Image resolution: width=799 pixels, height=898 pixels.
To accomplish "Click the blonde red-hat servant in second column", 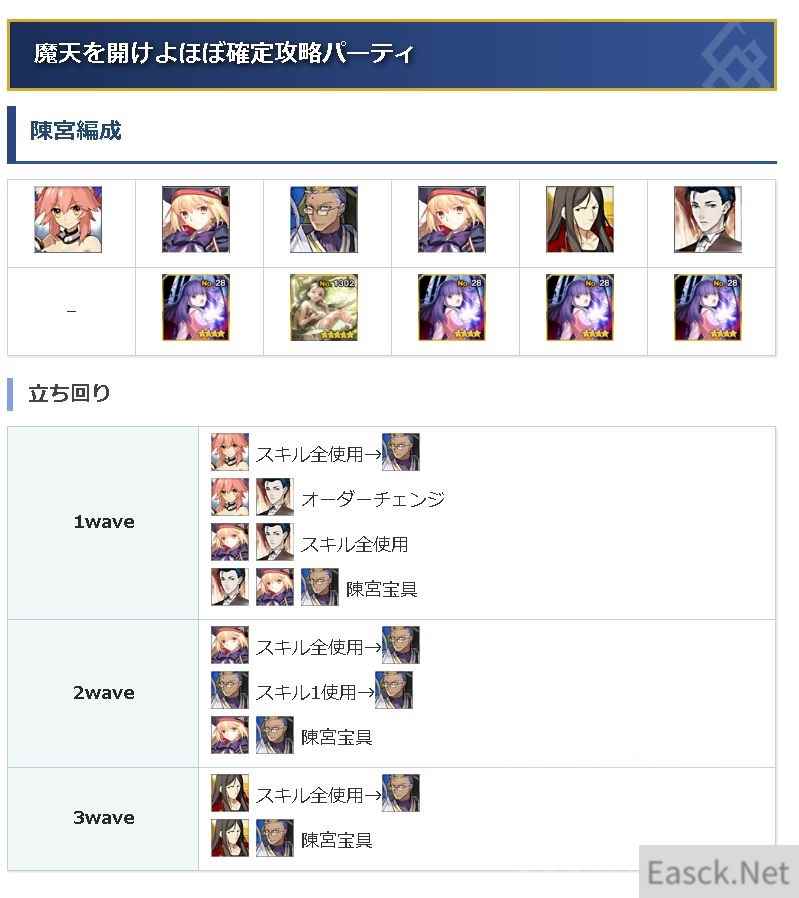I will tap(196, 219).
